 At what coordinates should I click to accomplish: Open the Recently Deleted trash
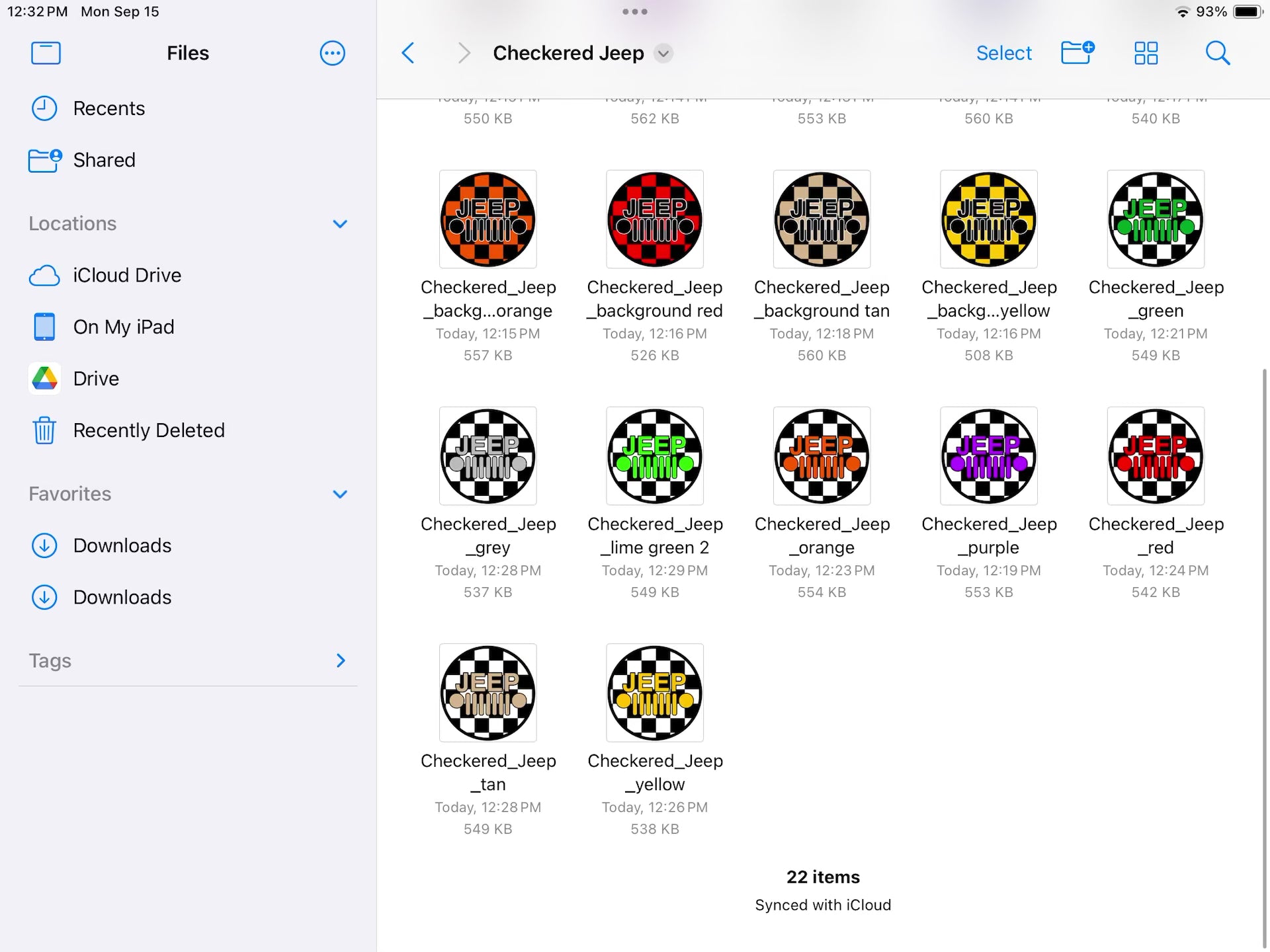[x=148, y=430]
